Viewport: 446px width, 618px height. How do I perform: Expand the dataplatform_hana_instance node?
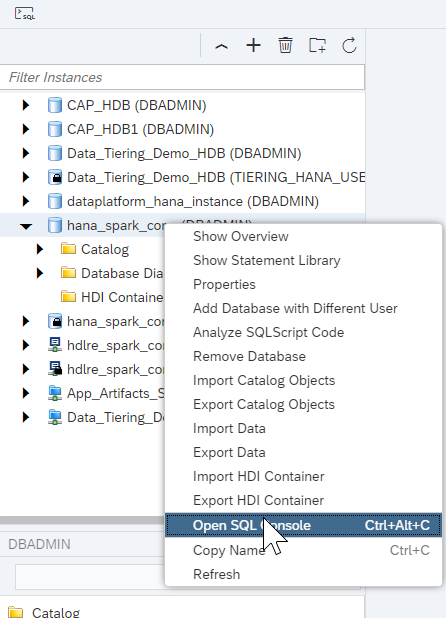26,201
